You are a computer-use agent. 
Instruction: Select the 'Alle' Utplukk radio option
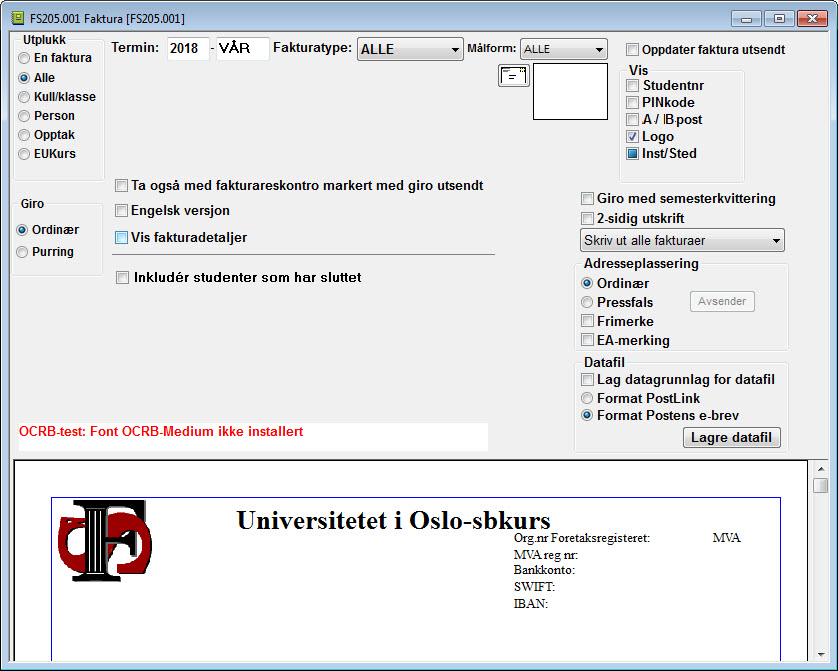(24, 78)
